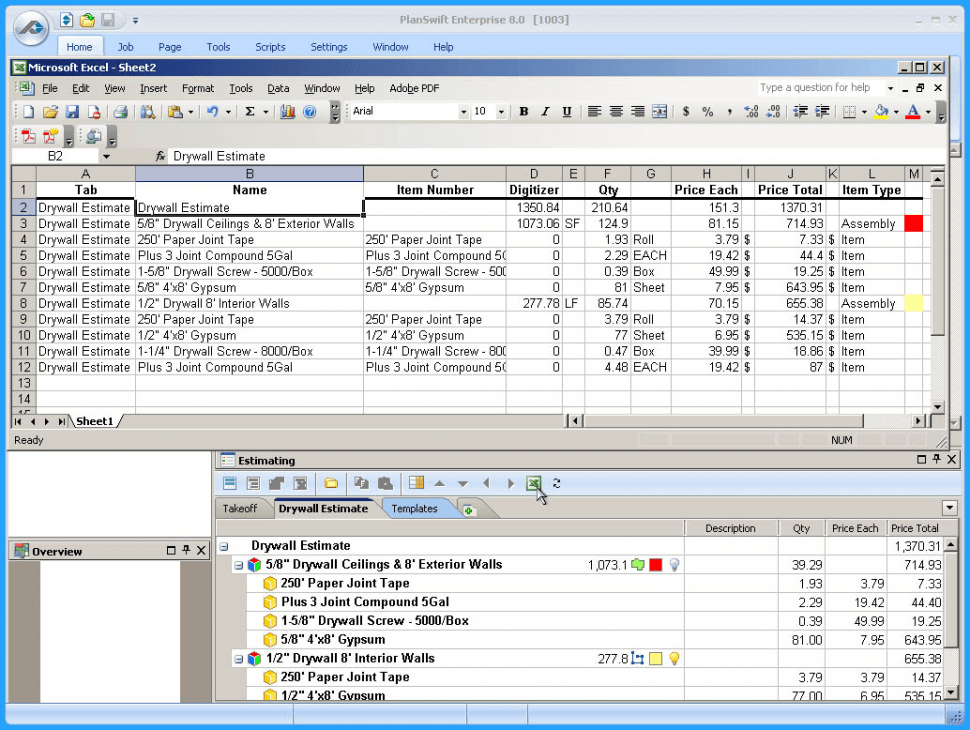
Task: Click the first list view icon in Estimating toolbar
Action: [230, 483]
